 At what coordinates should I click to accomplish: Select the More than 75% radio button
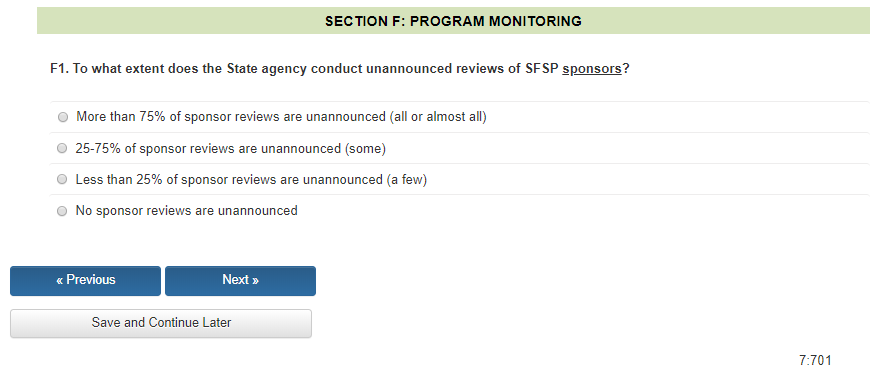coord(63,117)
